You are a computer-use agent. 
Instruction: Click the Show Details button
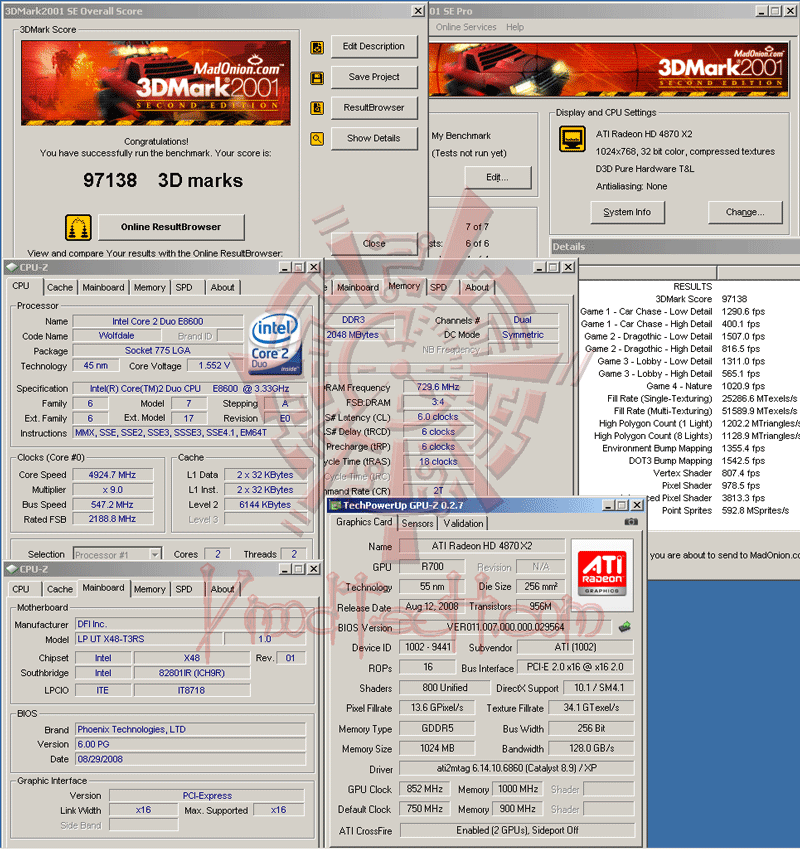point(374,138)
